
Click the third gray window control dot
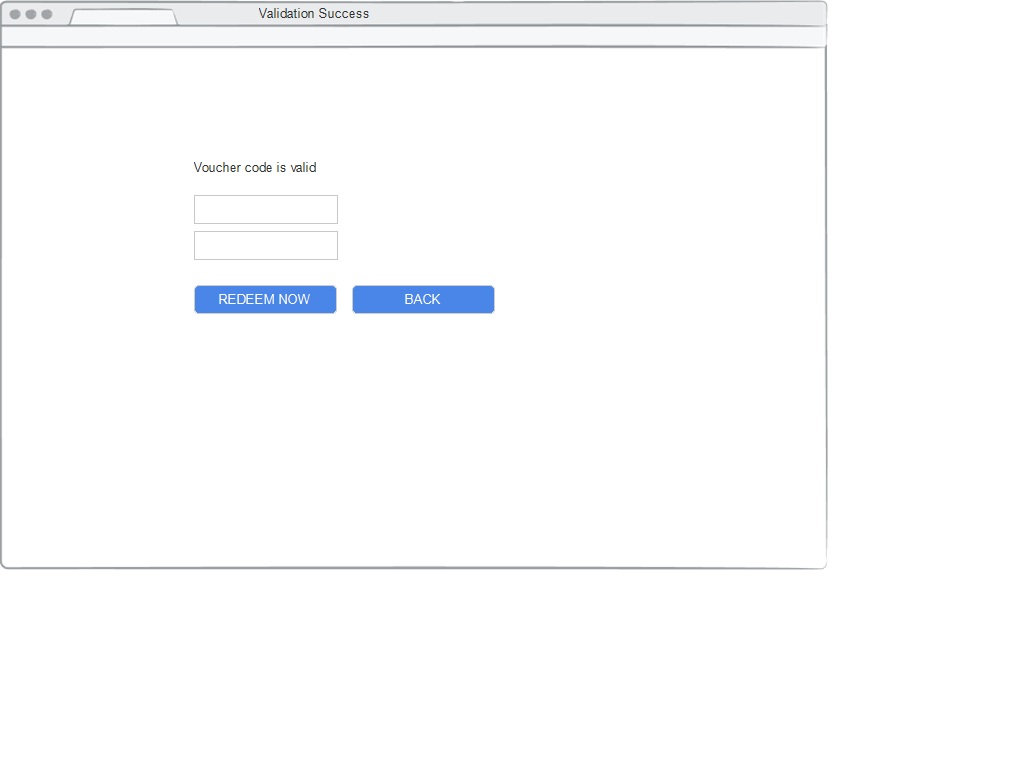(47, 14)
